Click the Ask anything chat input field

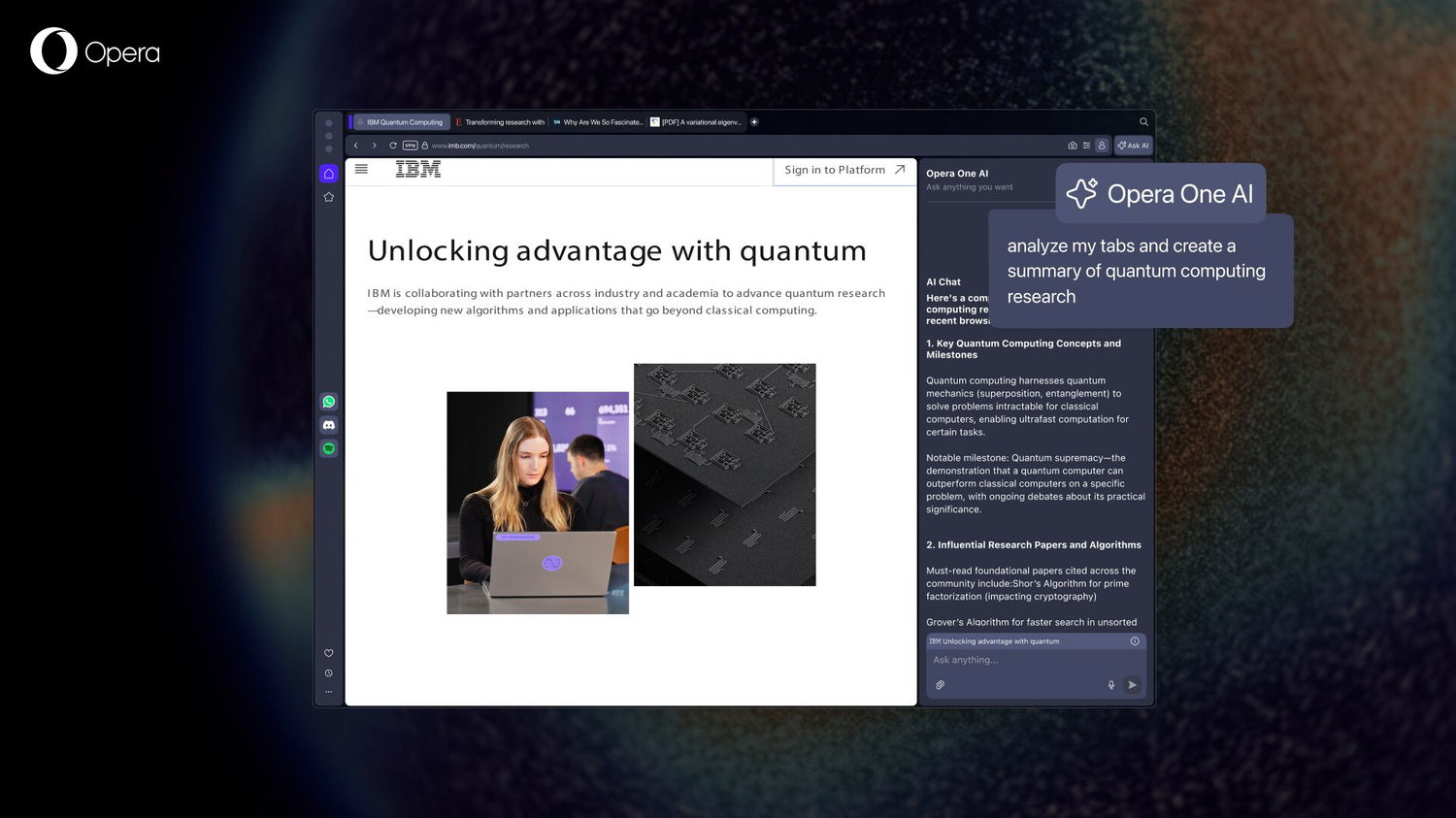click(1036, 660)
